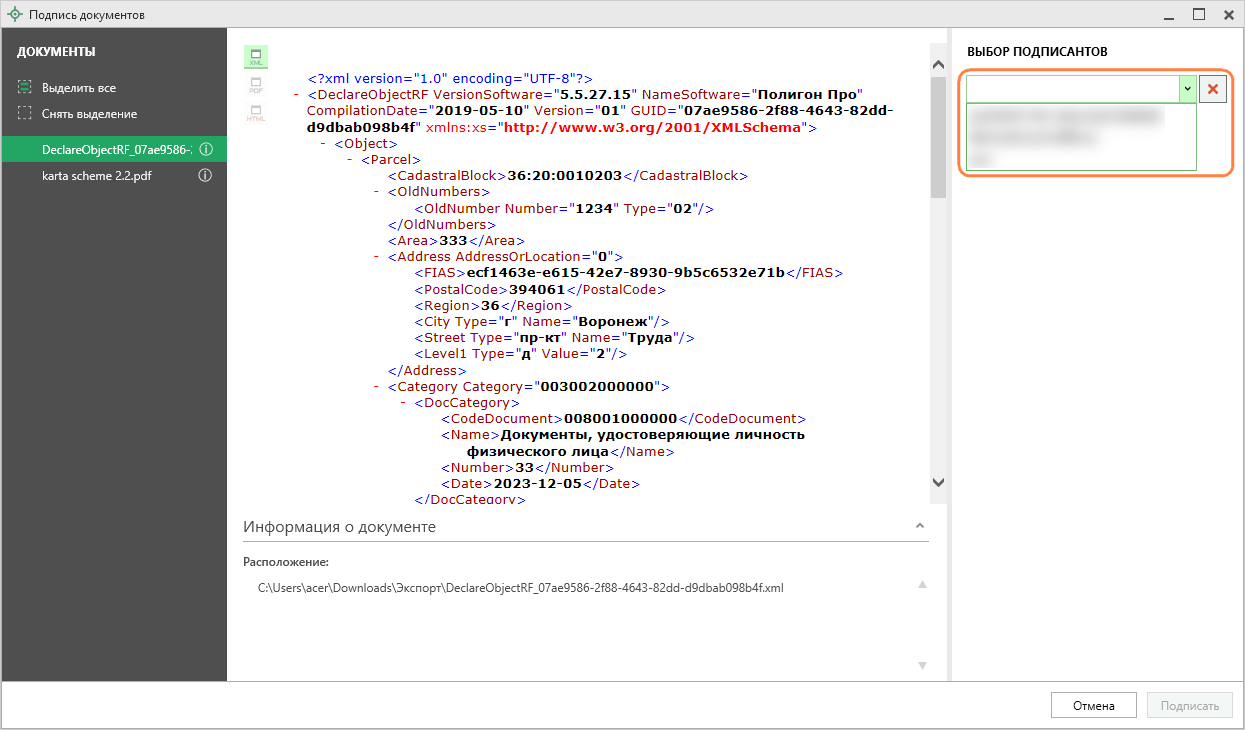Select karta scheme 2.2.pdf document
1245x730 pixels.
[96, 175]
